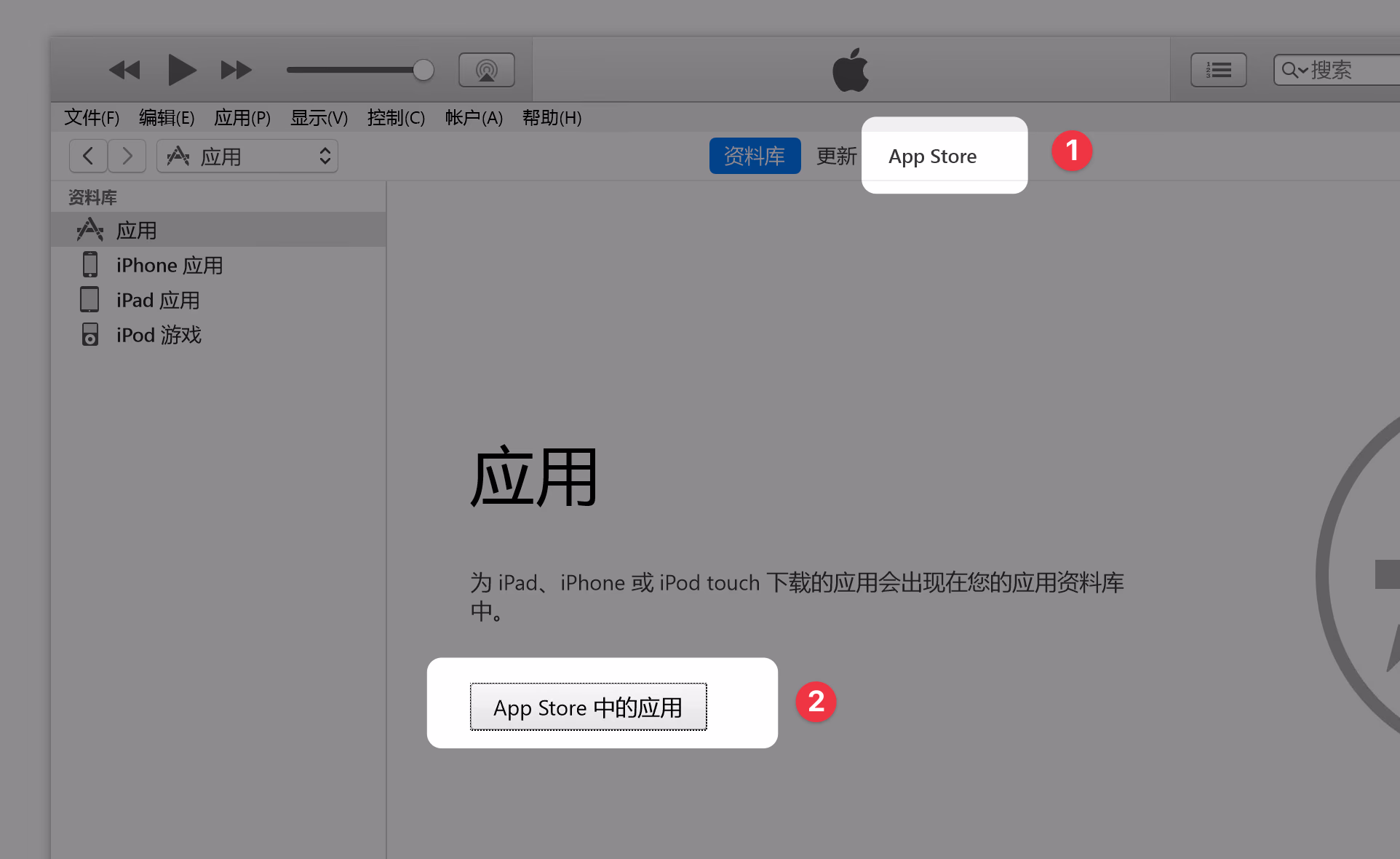Open the 文件(F) menu
The width and height of the screenshot is (1400, 859).
[92, 118]
